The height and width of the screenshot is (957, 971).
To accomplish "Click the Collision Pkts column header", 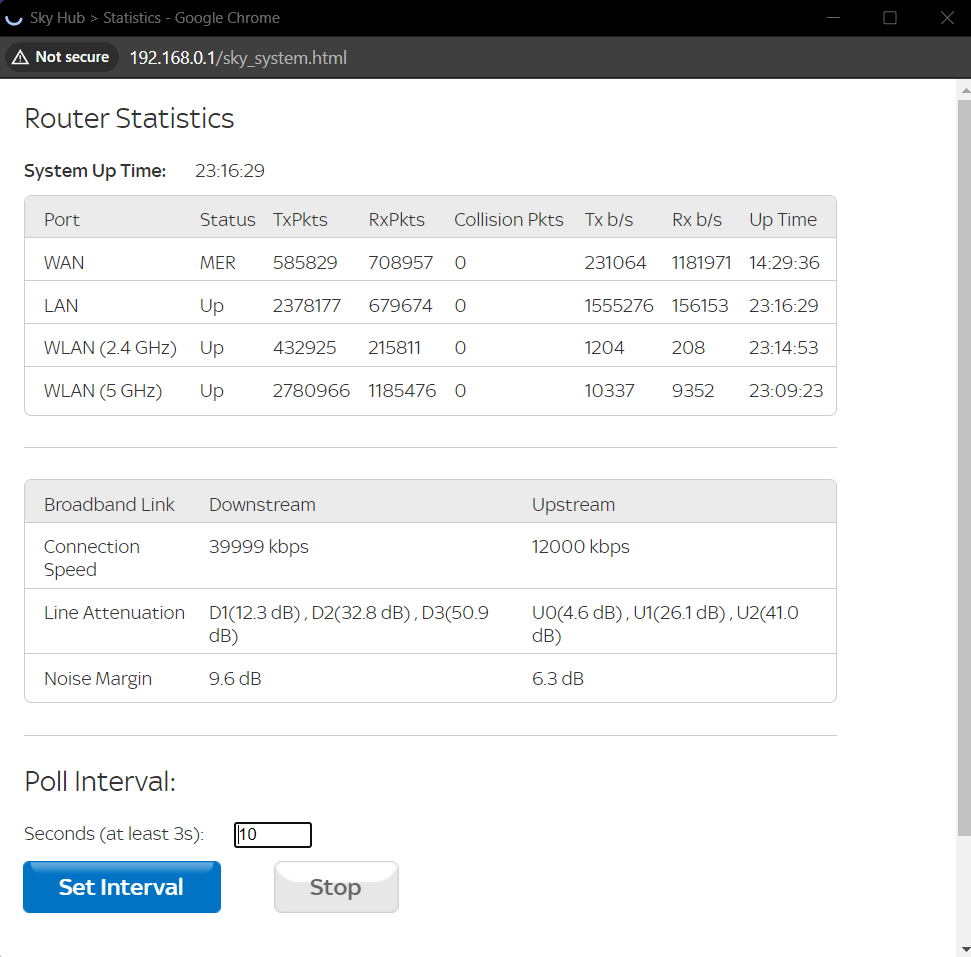I will [x=509, y=220].
